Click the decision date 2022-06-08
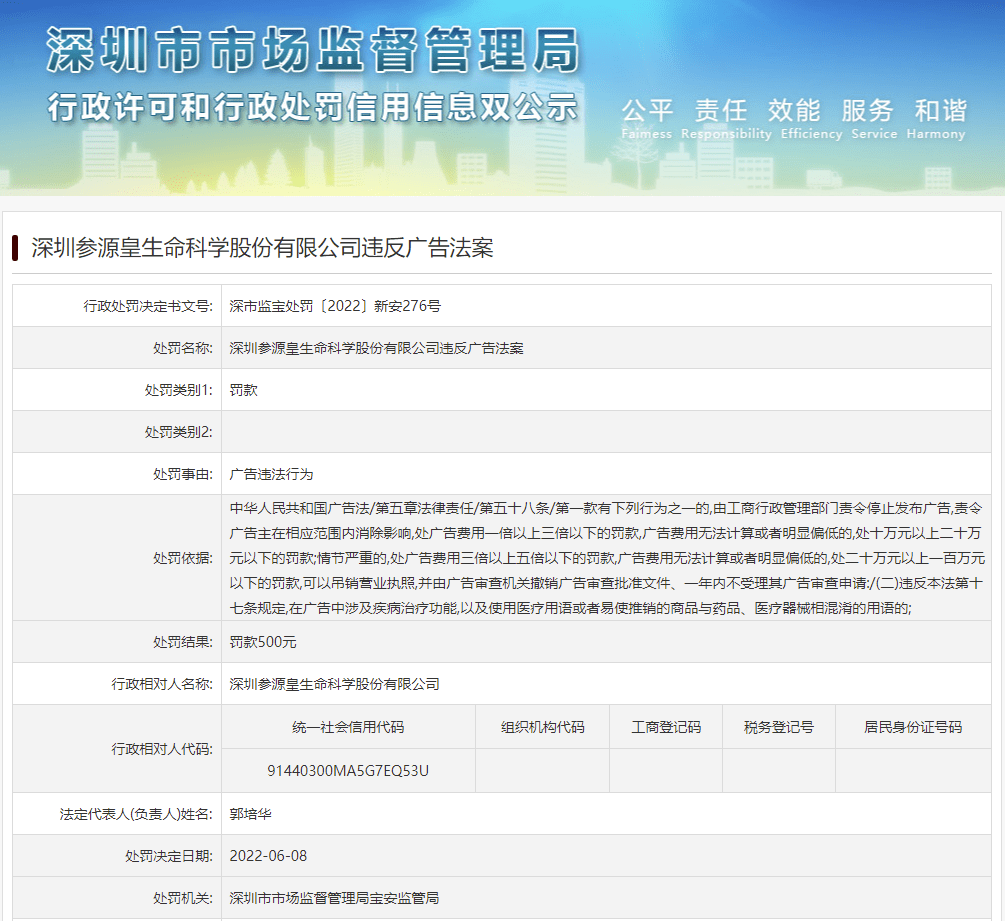The image size is (1005, 921). click(268, 856)
